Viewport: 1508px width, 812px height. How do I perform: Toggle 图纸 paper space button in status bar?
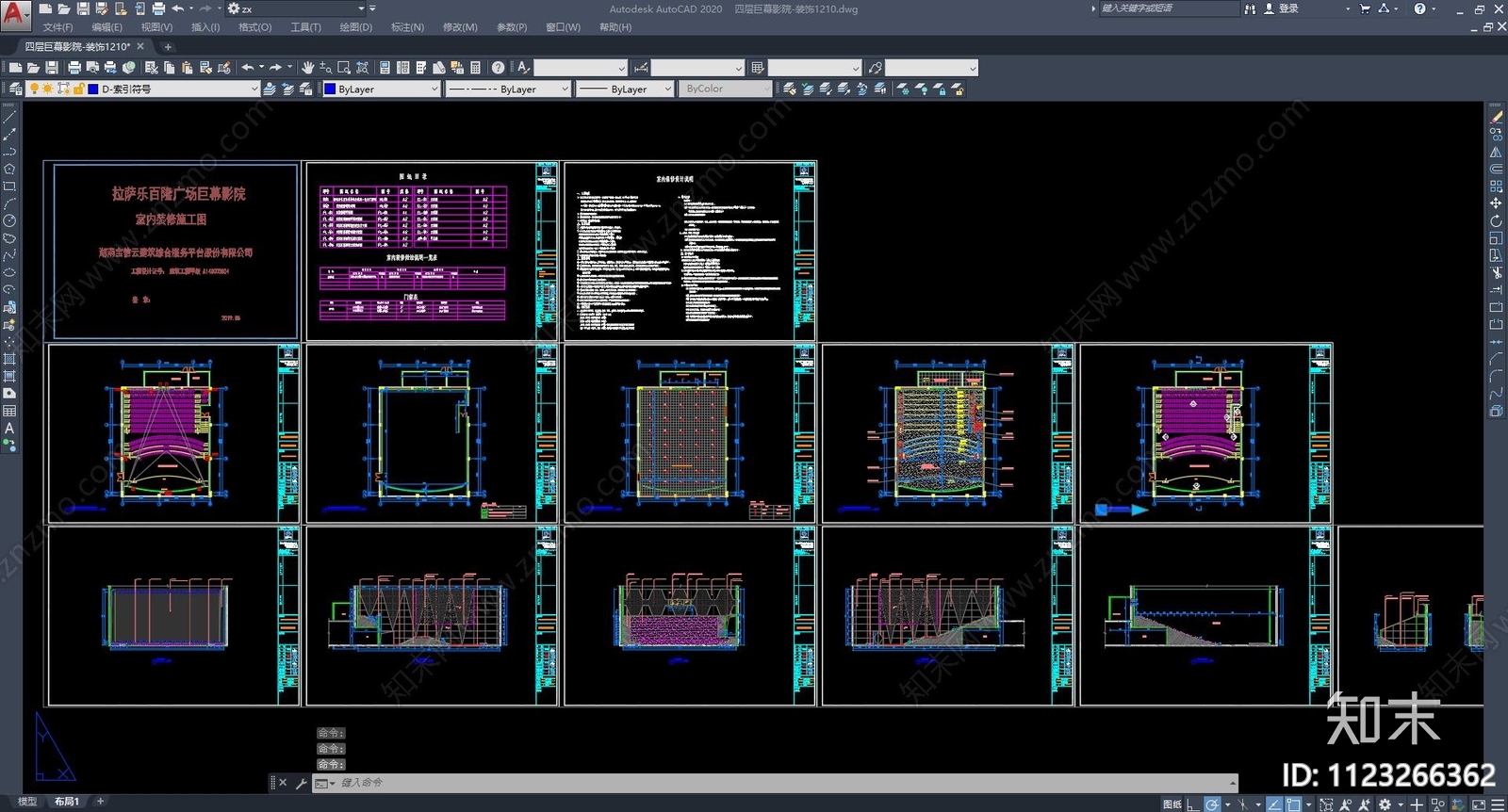(x=1172, y=804)
